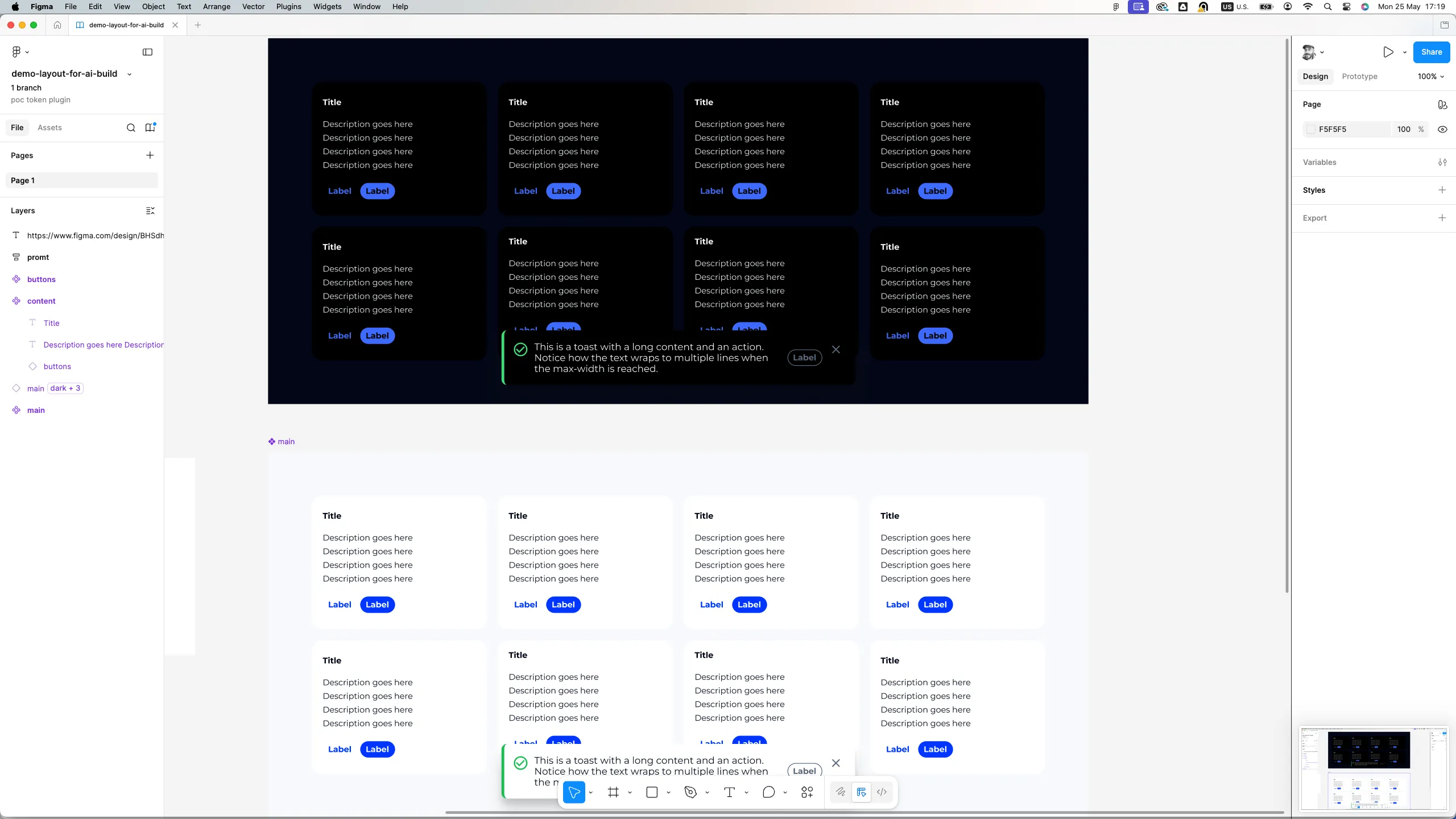
Task: Select the Move tool in toolbar
Action: (574, 792)
